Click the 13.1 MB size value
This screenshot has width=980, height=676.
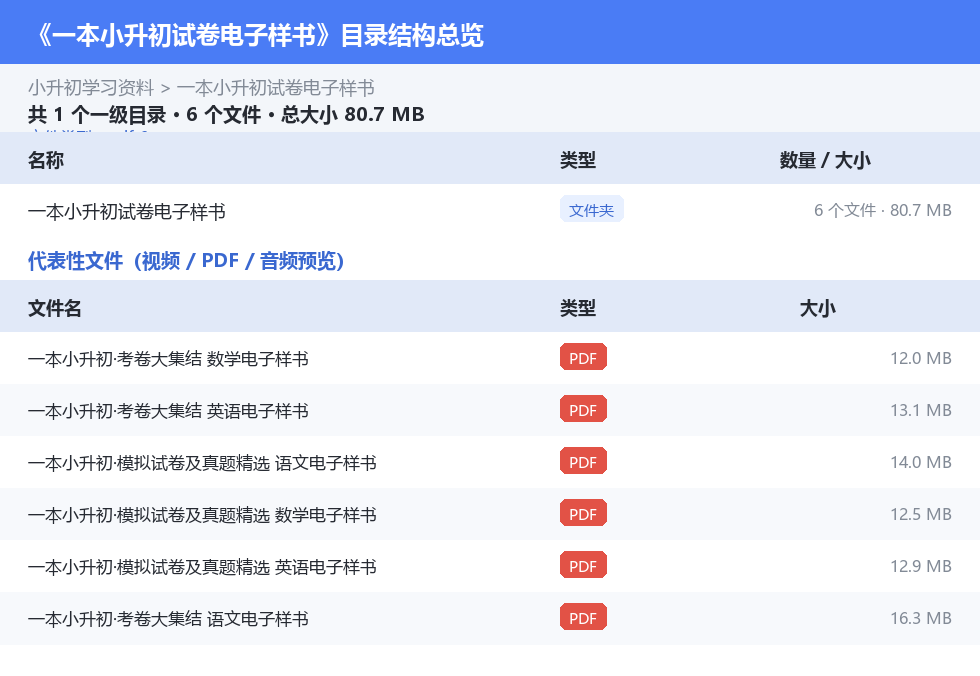(x=921, y=410)
